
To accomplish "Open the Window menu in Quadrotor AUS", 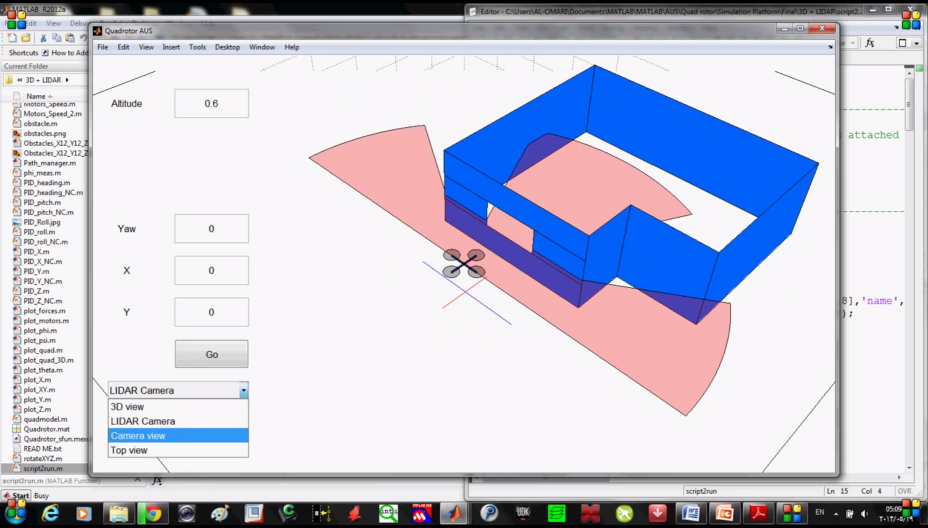I will tap(262, 47).
